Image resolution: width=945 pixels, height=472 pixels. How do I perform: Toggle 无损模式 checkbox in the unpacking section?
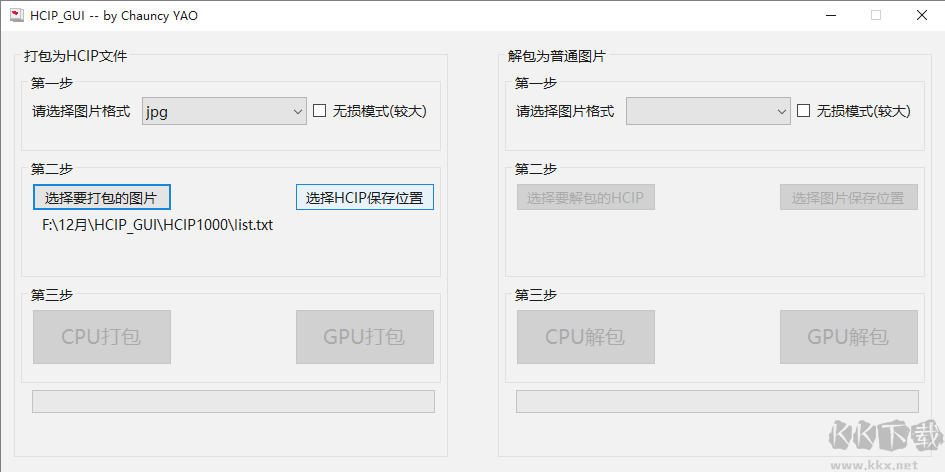[804, 111]
